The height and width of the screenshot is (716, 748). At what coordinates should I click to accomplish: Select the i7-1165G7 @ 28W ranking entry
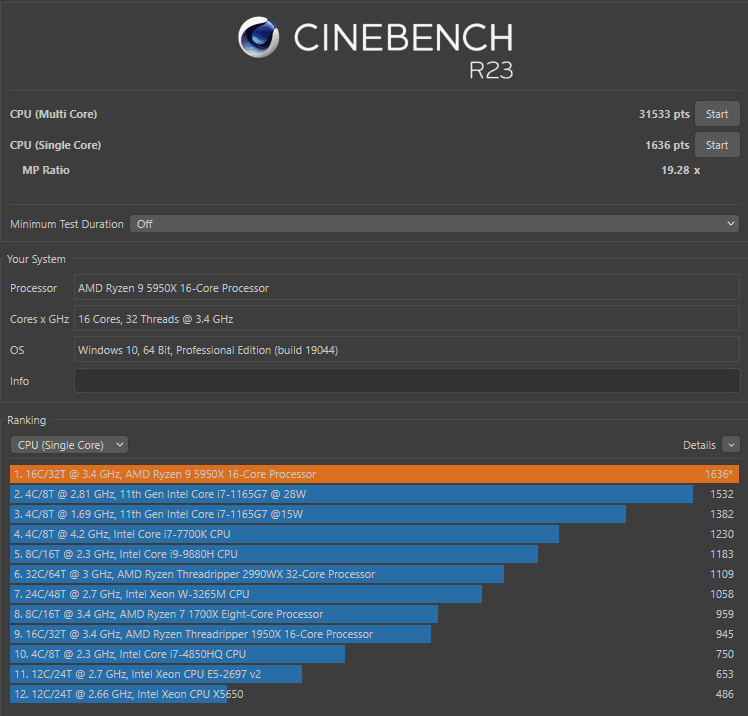pyautogui.click(x=374, y=494)
